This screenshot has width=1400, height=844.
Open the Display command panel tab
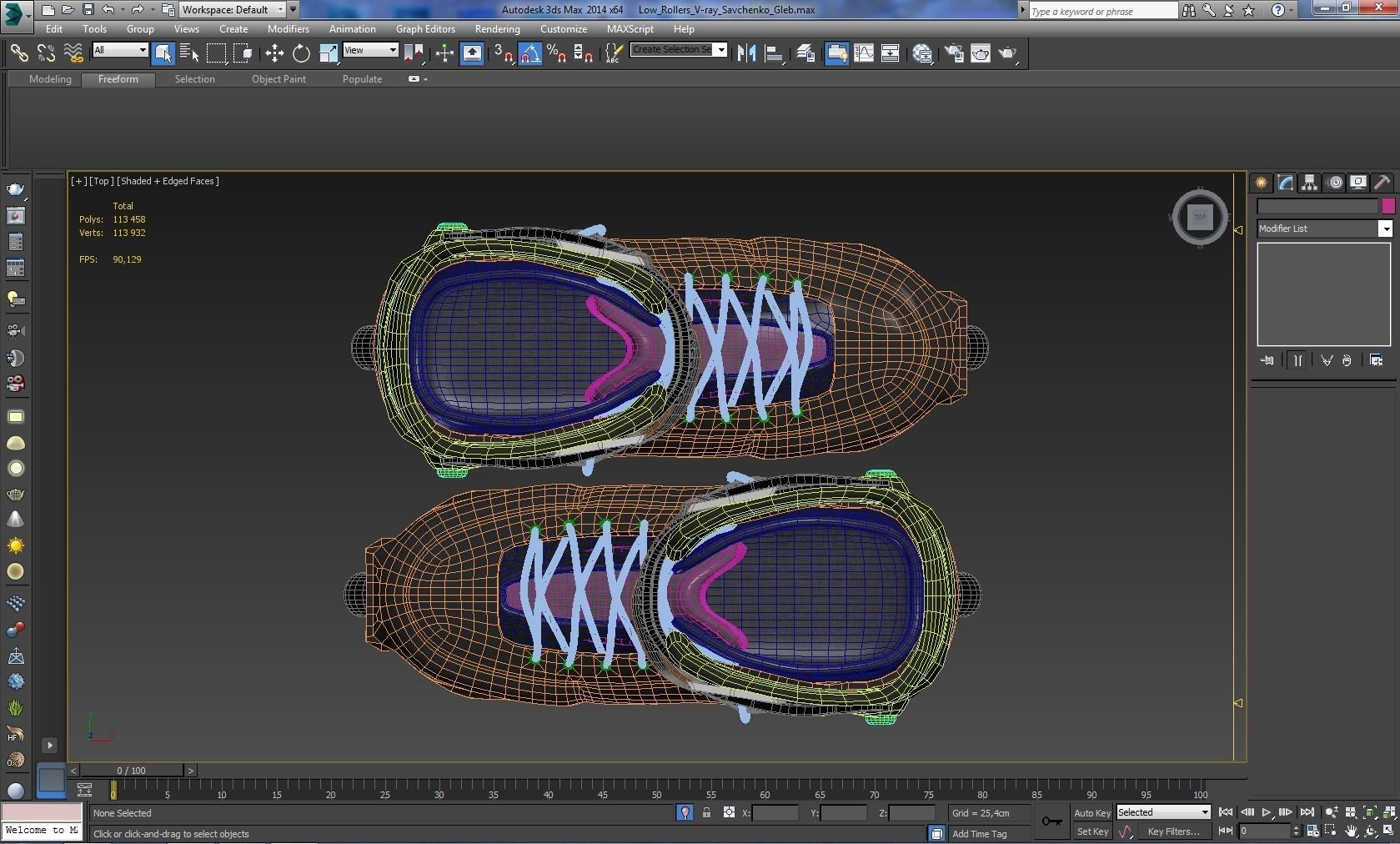point(1358,183)
